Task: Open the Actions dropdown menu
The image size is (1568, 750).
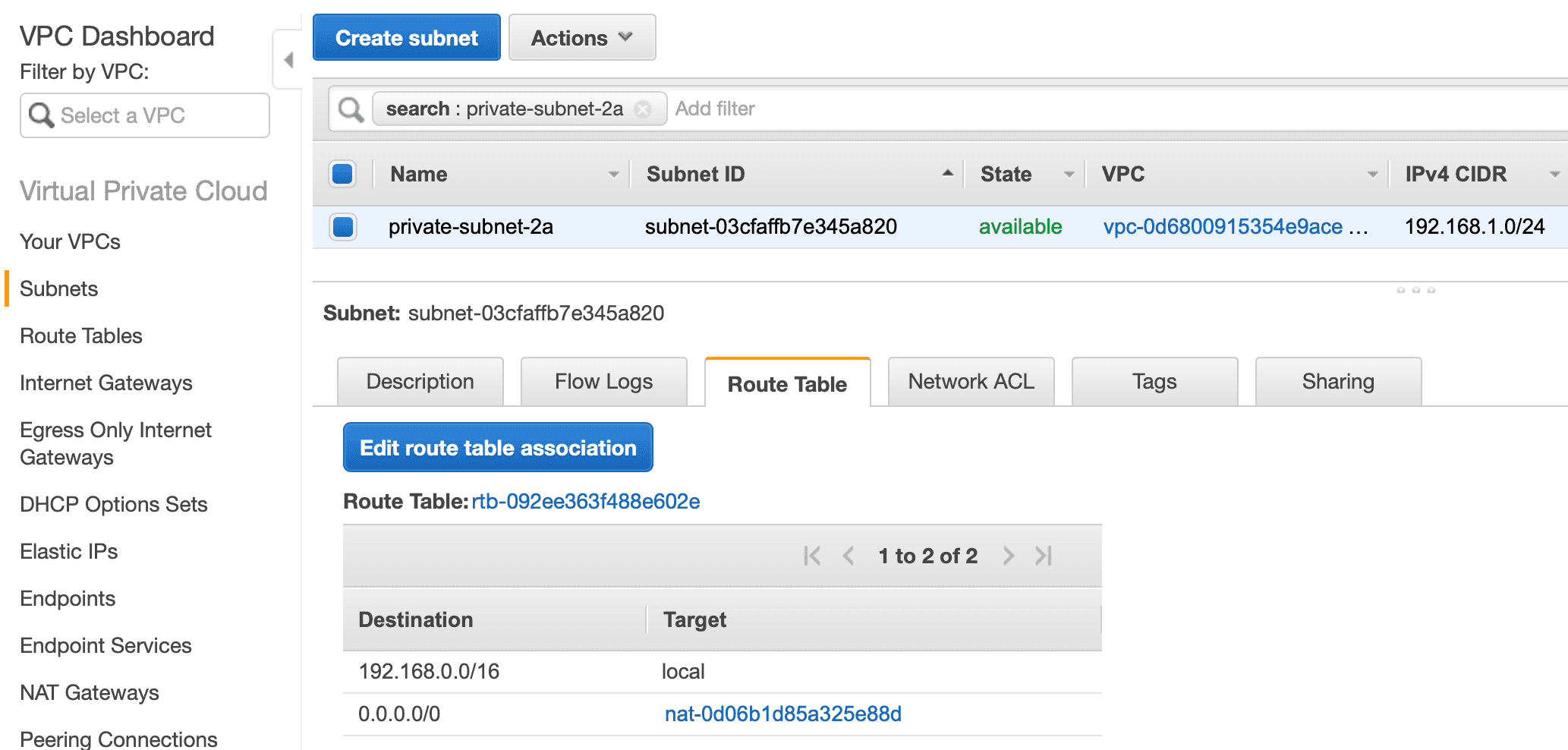Action: pos(581,38)
